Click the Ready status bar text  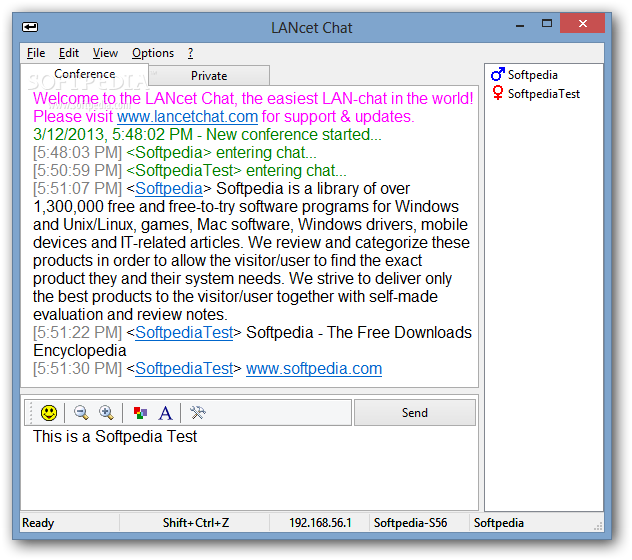(x=38, y=523)
